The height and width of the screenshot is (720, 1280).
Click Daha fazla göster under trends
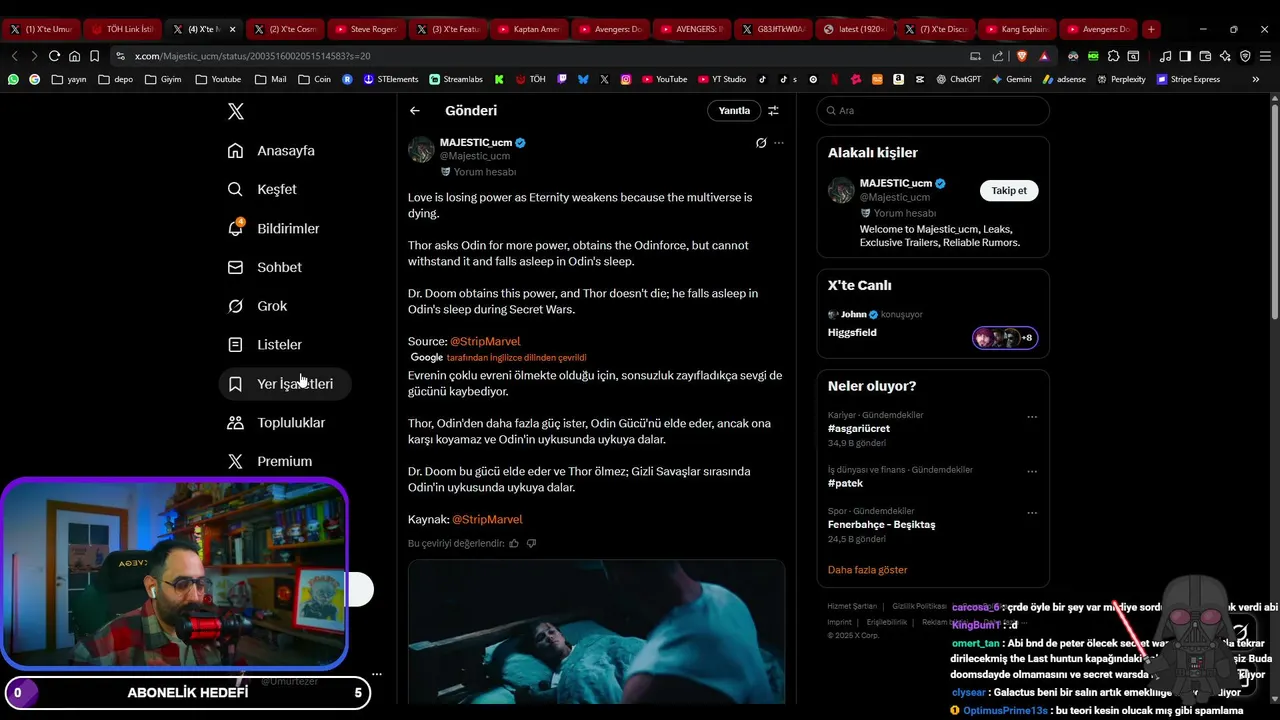(868, 570)
